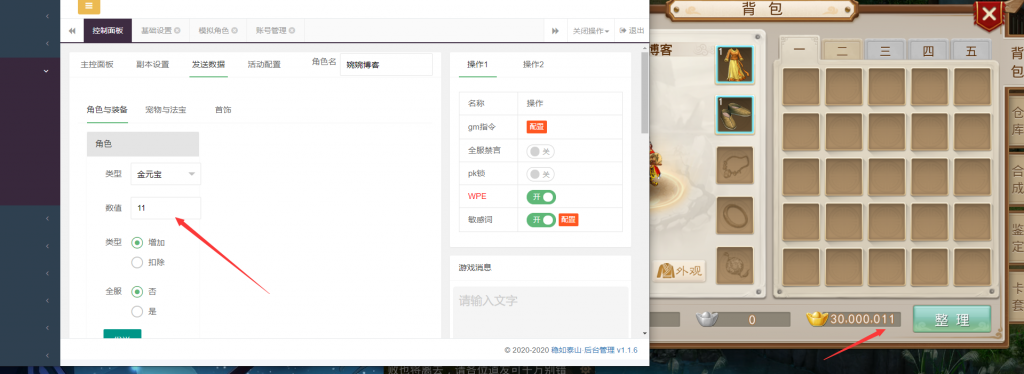The image size is (1024, 374).
Task: Switch to the 操作1 tab
Action: (477, 65)
